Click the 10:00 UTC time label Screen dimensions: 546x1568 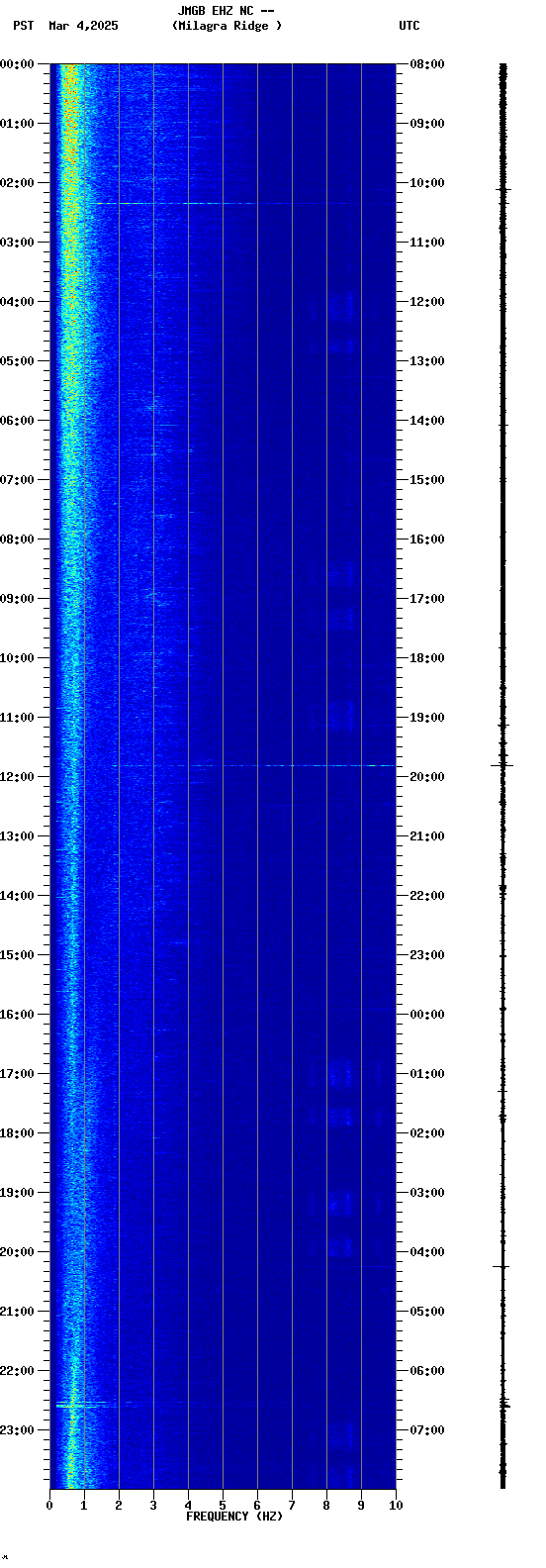pos(427,183)
